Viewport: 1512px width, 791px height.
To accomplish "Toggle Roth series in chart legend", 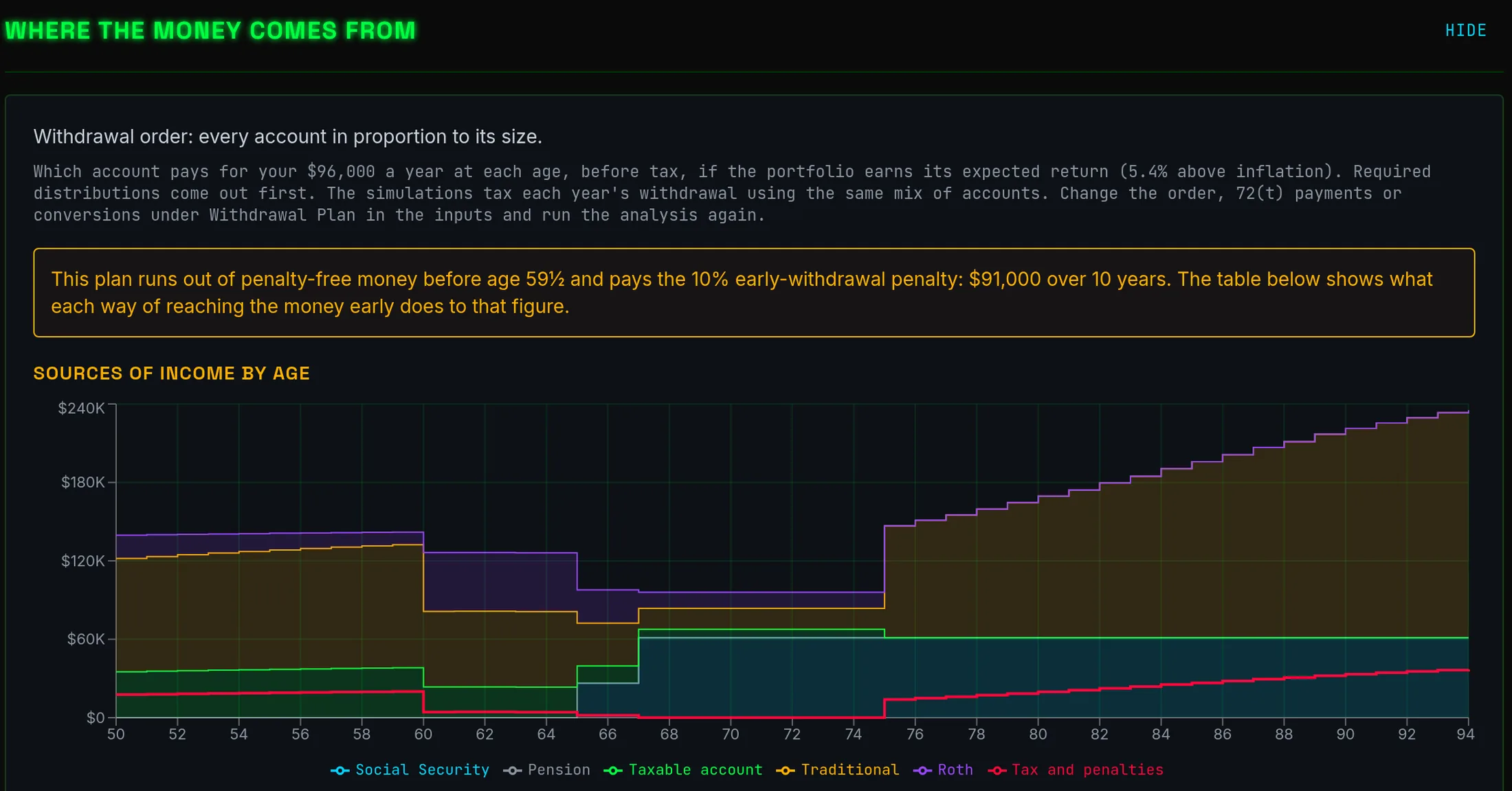I will (943, 770).
